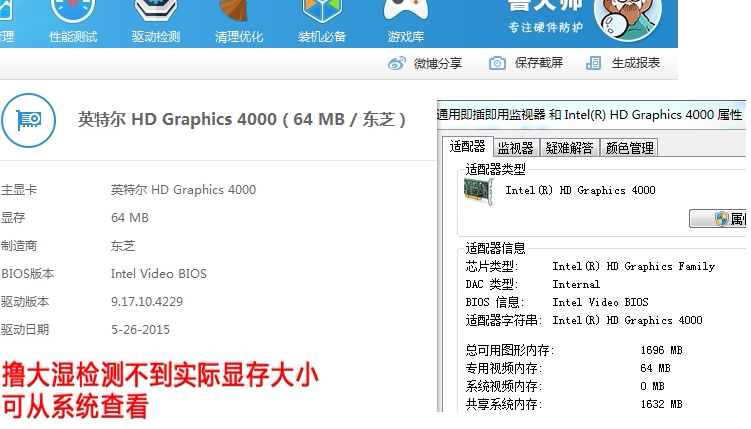Click the 性能测试 label
751x429 pixels.
click(x=73, y=37)
